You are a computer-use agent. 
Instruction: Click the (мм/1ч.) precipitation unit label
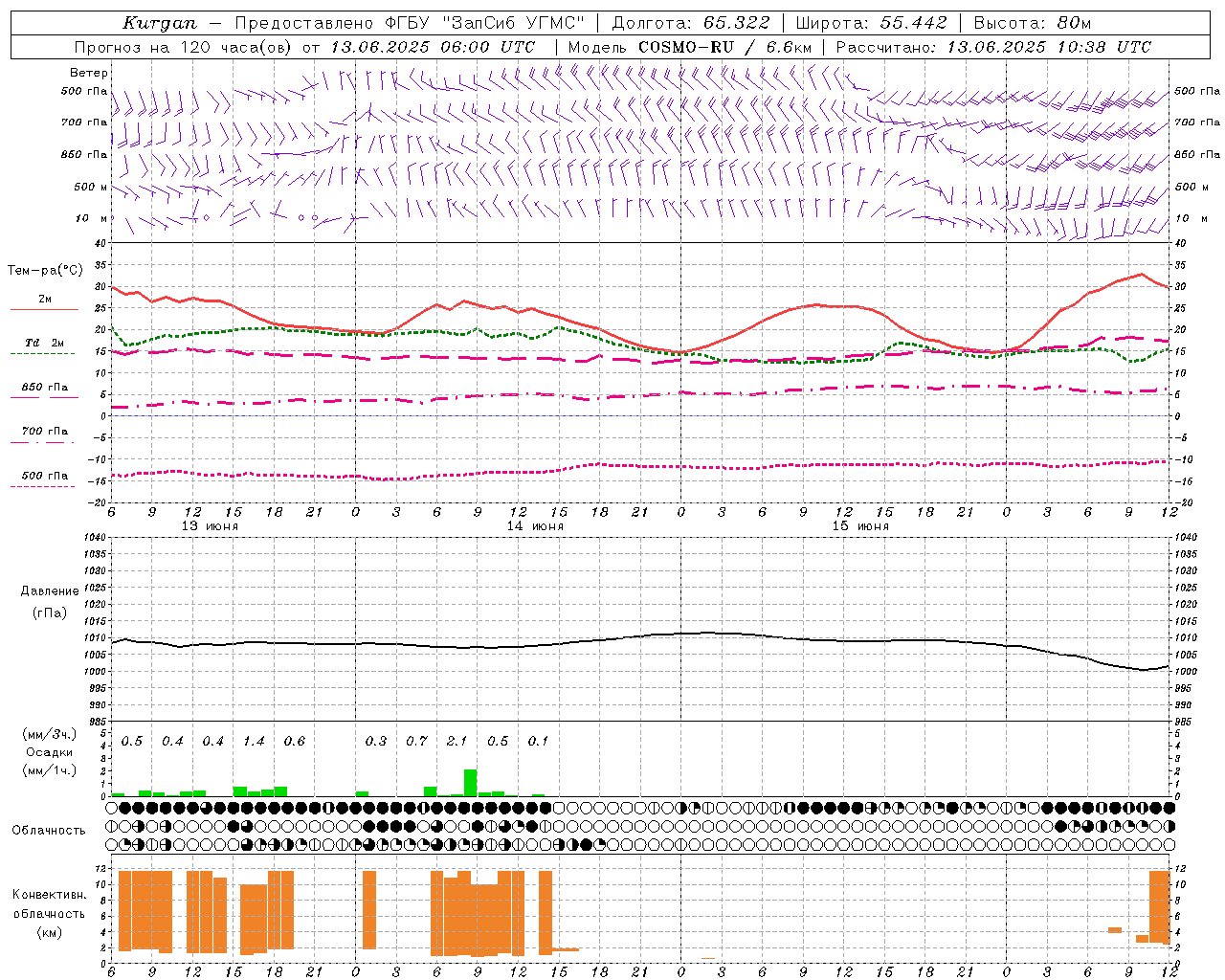click(50, 770)
